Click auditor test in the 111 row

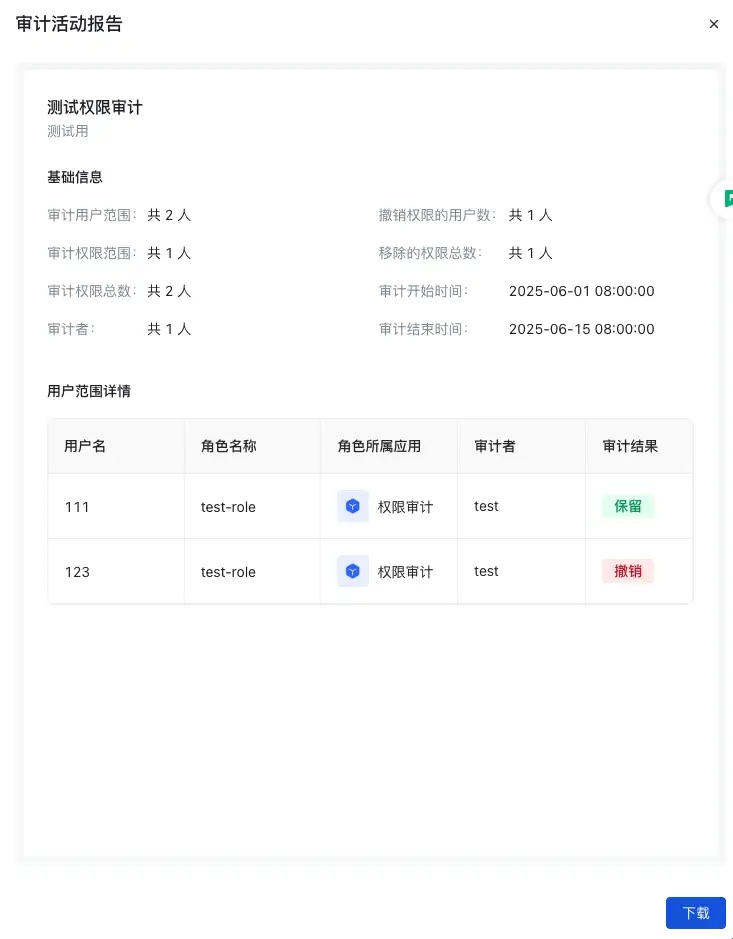[486, 507]
